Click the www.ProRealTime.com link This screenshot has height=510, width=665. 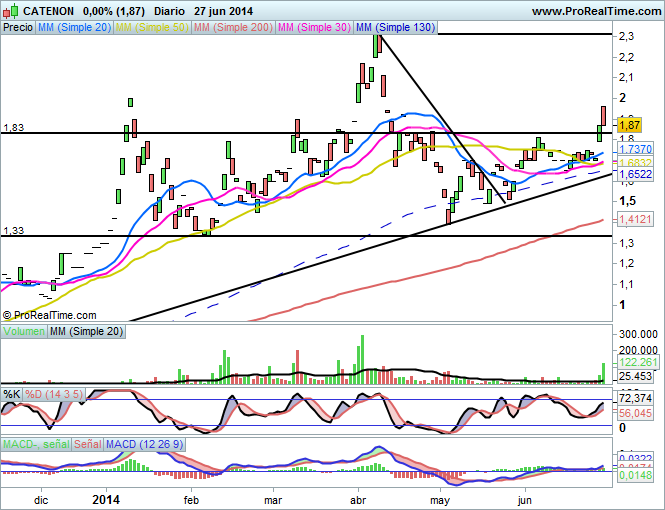pyautogui.click(x=596, y=11)
